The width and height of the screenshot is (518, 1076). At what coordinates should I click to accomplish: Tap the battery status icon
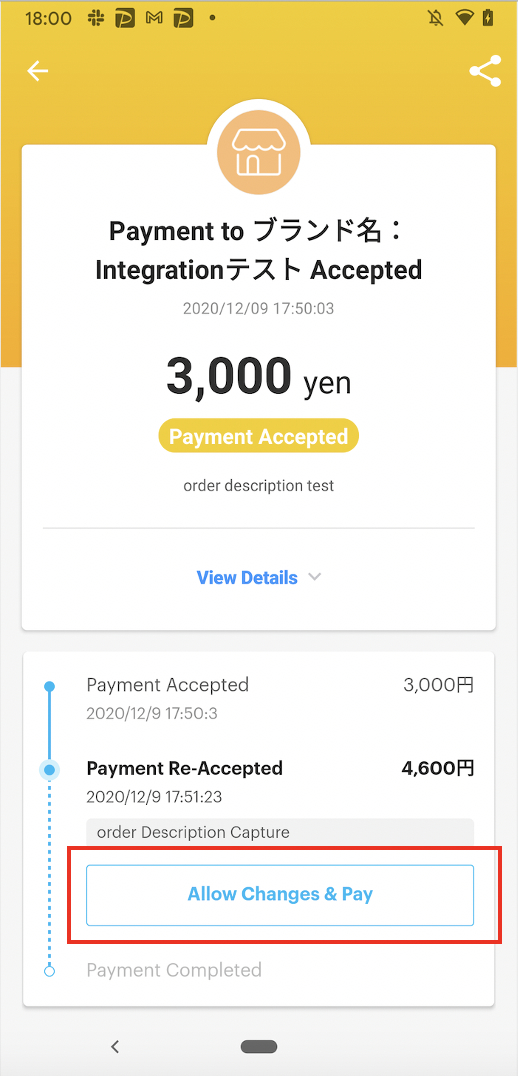(x=488, y=19)
